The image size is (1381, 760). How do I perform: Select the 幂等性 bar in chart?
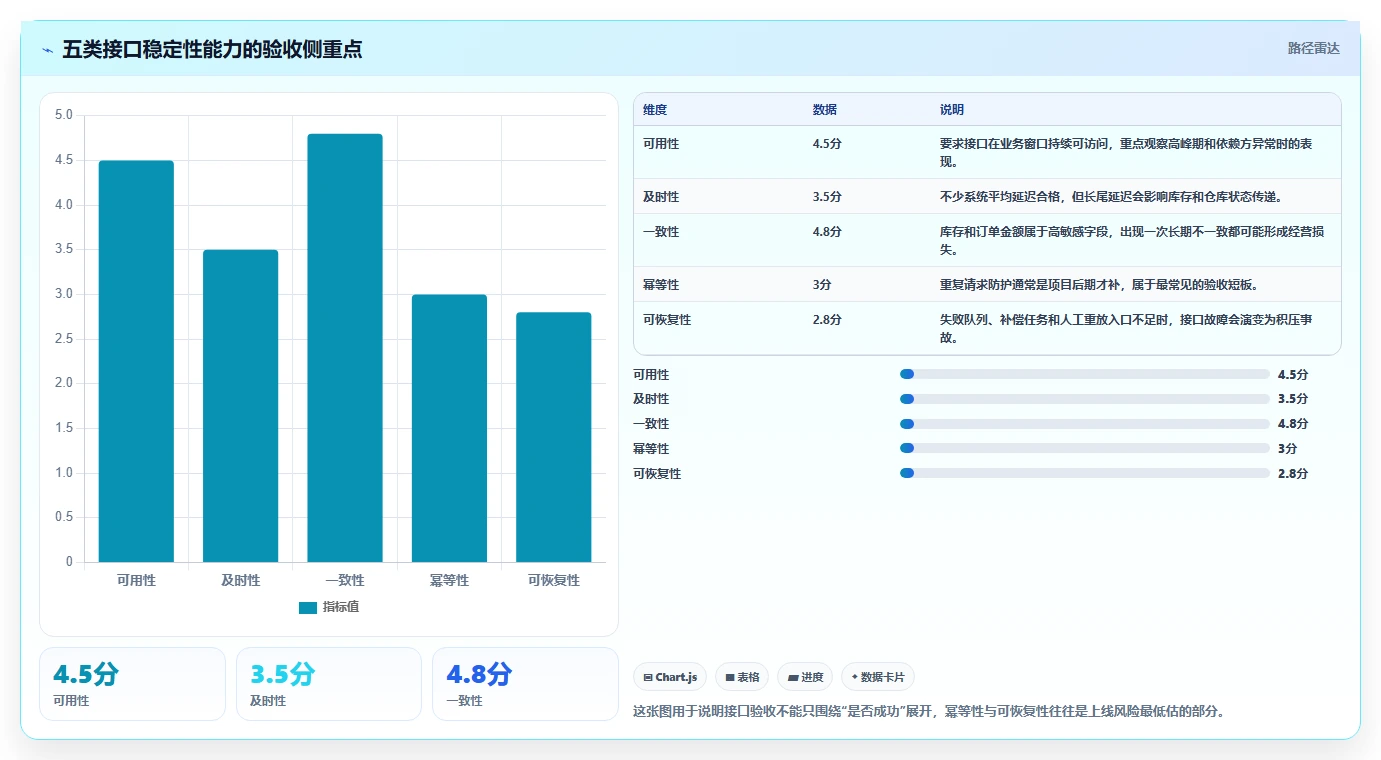pos(449,428)
